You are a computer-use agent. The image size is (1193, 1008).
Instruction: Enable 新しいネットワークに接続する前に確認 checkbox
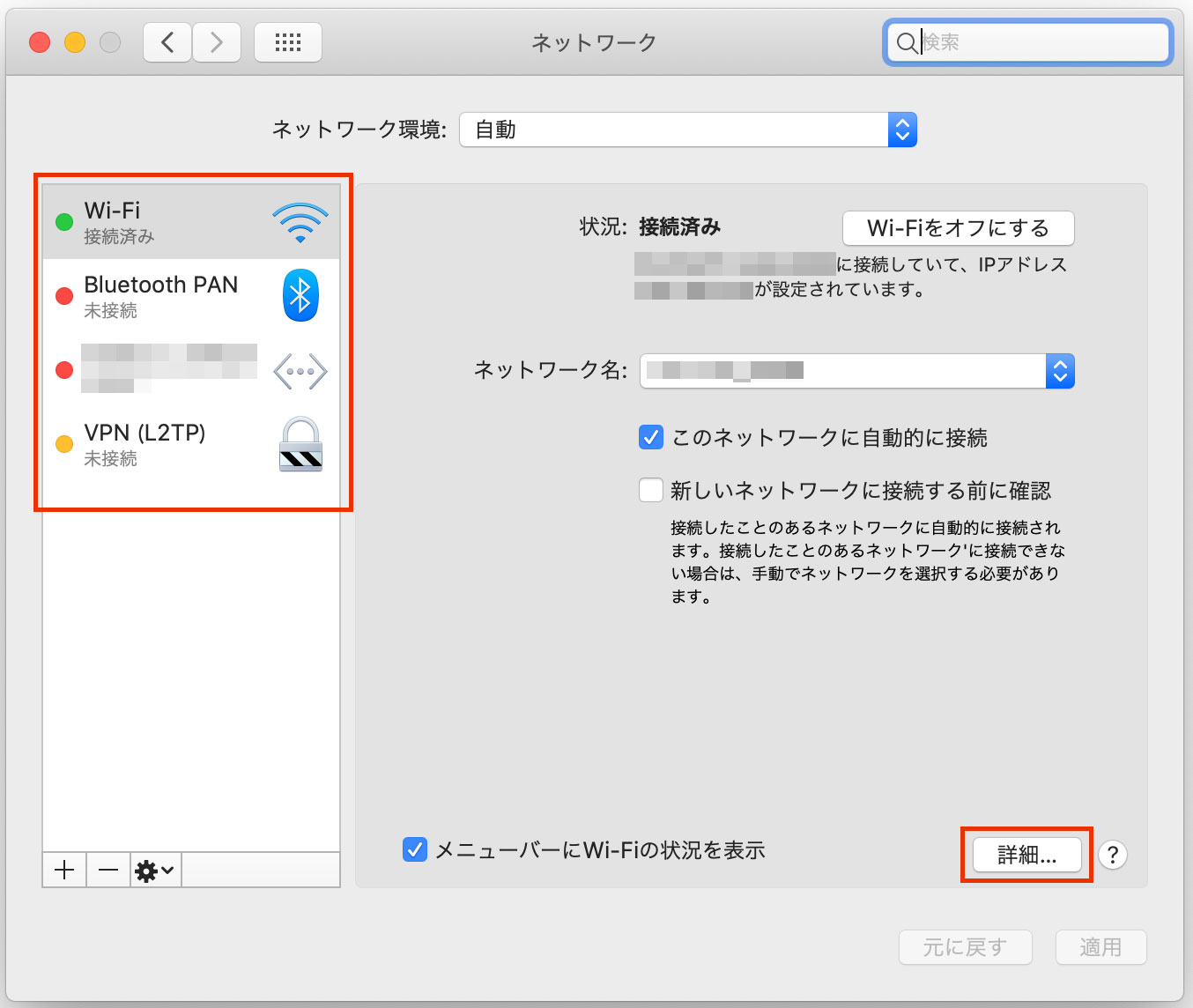pos(651,490)
